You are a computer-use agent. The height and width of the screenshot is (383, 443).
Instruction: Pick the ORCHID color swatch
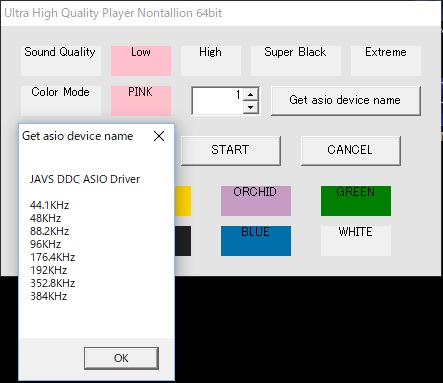point(256,201)
